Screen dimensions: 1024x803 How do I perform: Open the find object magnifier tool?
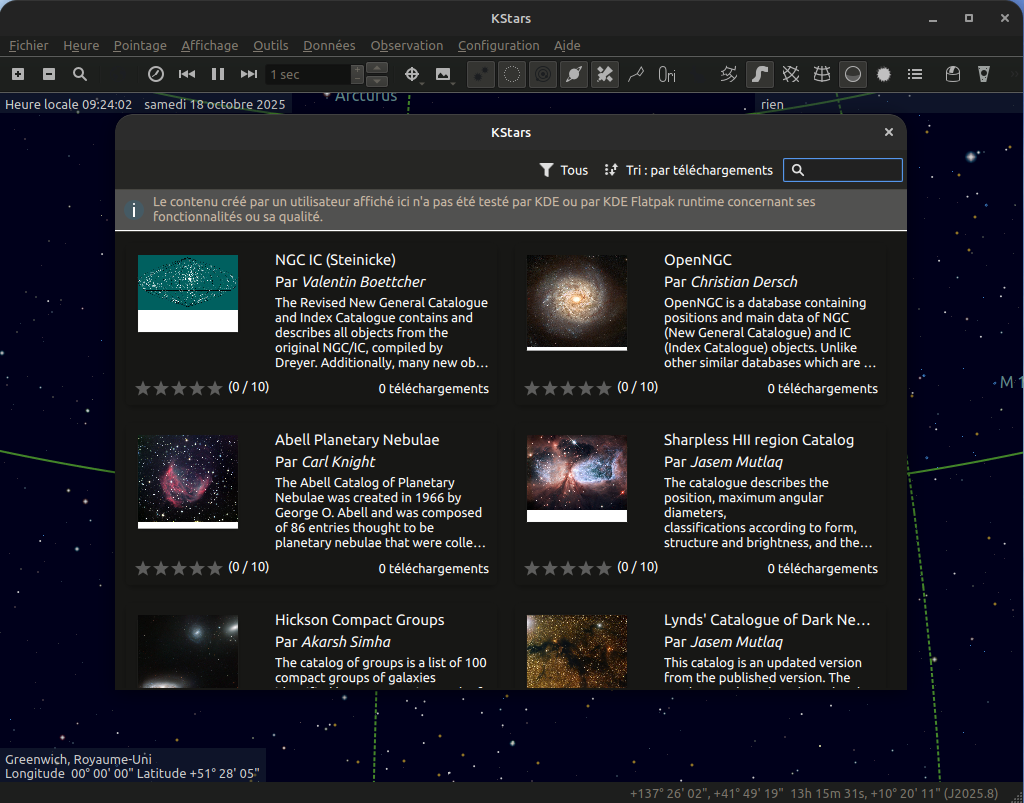[x=80, y=74]
